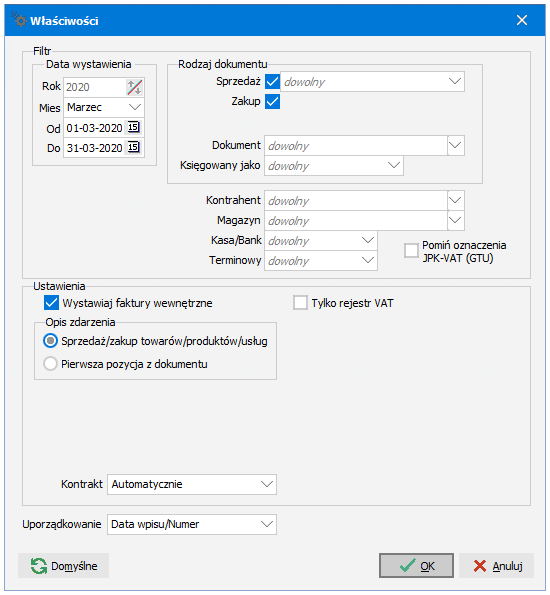Enable the Tylko rejestr VAT checkbox

(x=300, y=303)
